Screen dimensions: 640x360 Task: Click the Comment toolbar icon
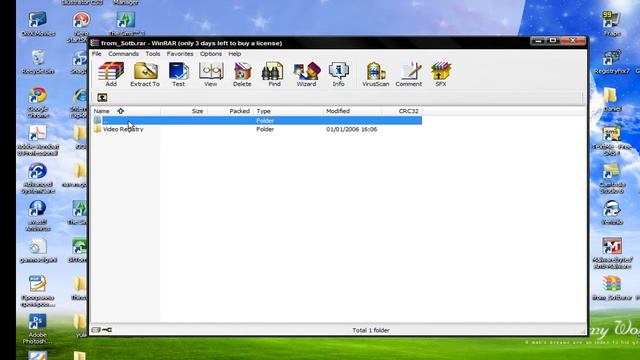pos(409,74)
